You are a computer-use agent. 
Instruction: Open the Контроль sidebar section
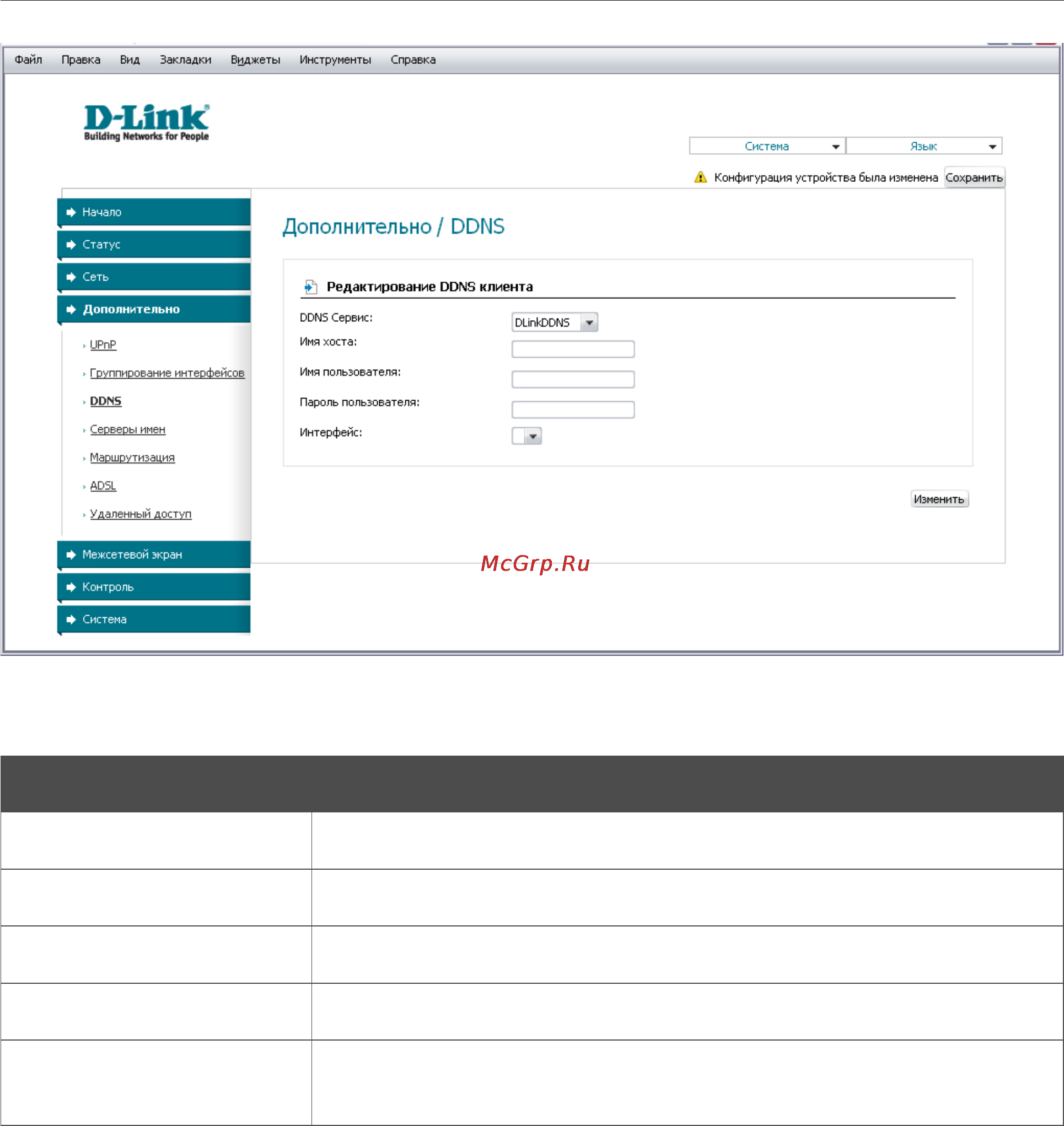pyautogui.click(x=154, y=587)
